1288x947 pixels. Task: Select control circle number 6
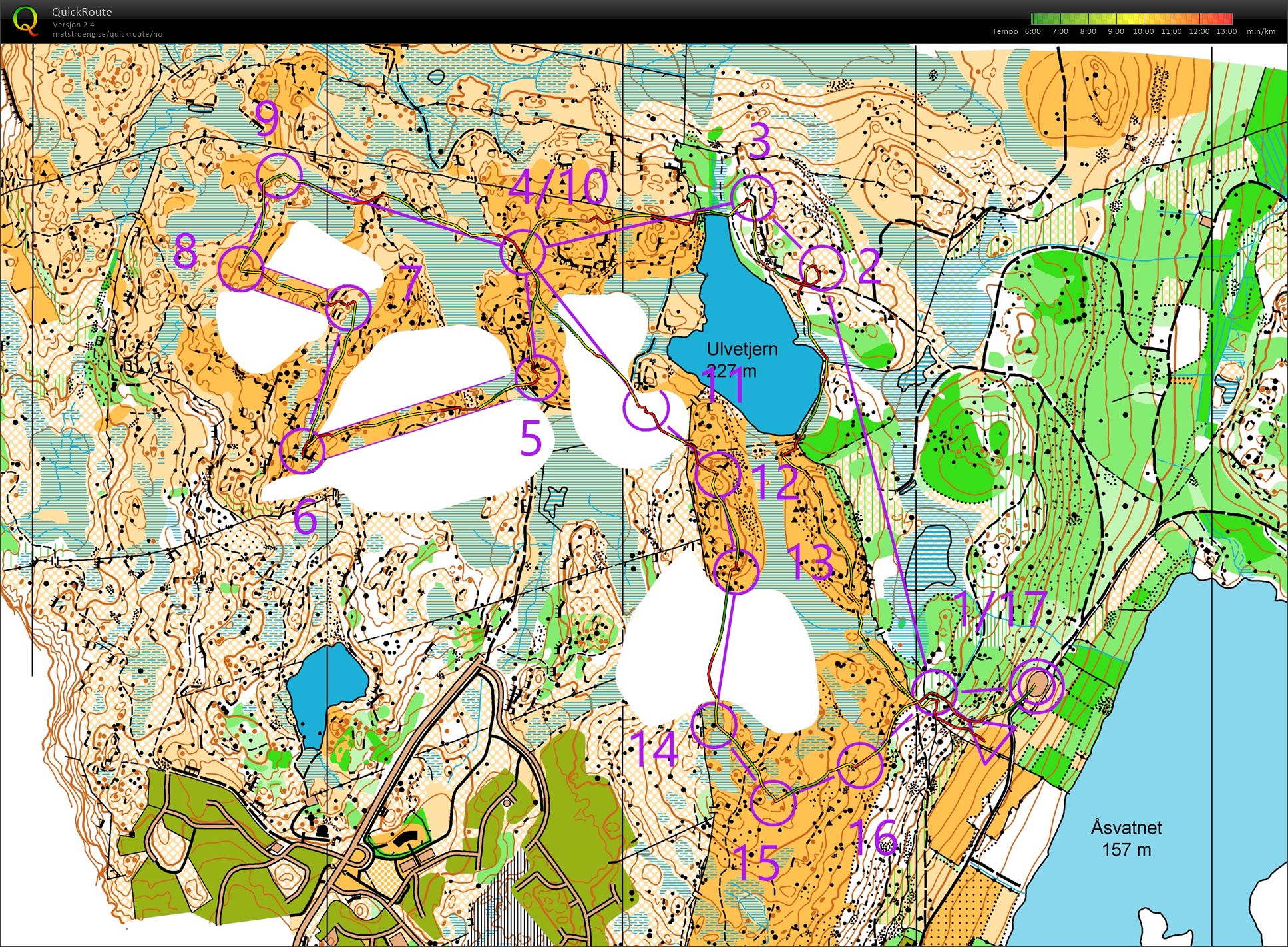tap(302, 451)
